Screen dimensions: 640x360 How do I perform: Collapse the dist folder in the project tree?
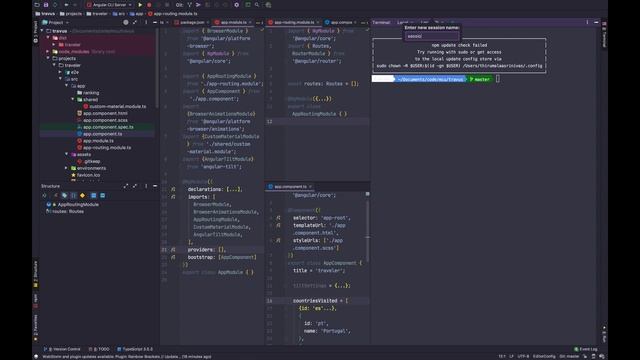click(x=48, y=38)
